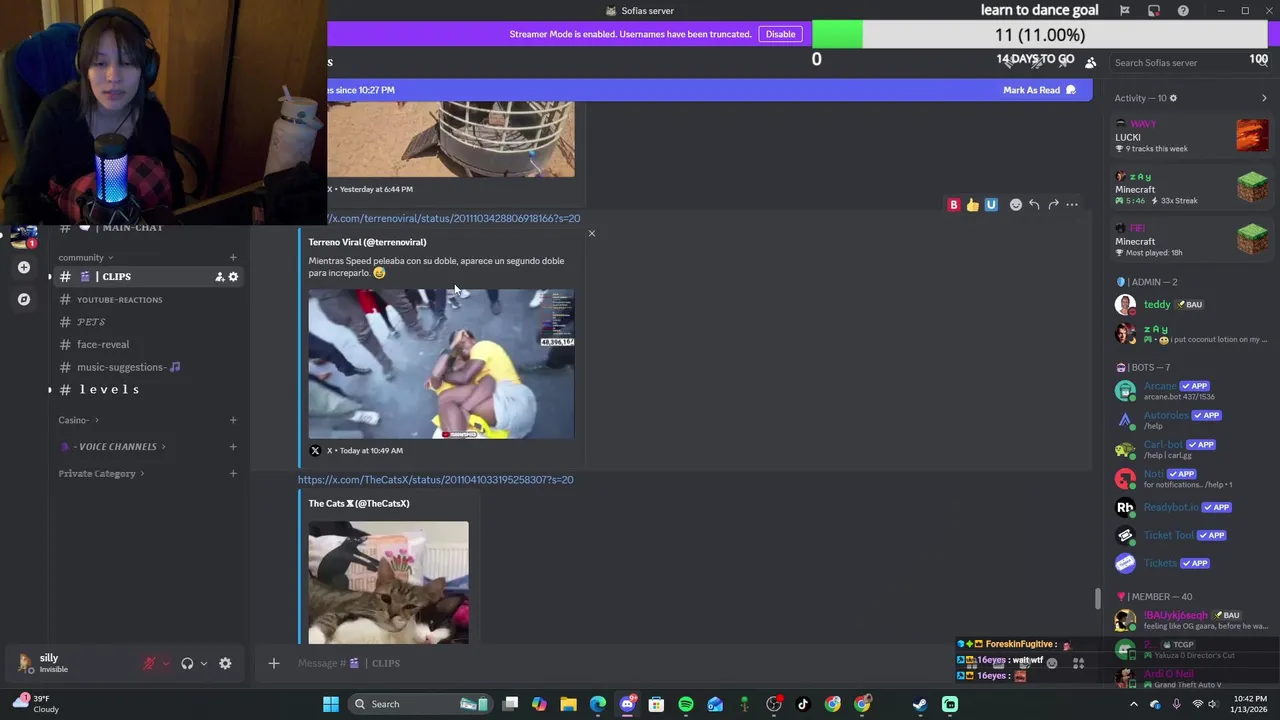The image size is (1280, 720).
Task: Open the face-reveal channel
Action: point(148,344)
